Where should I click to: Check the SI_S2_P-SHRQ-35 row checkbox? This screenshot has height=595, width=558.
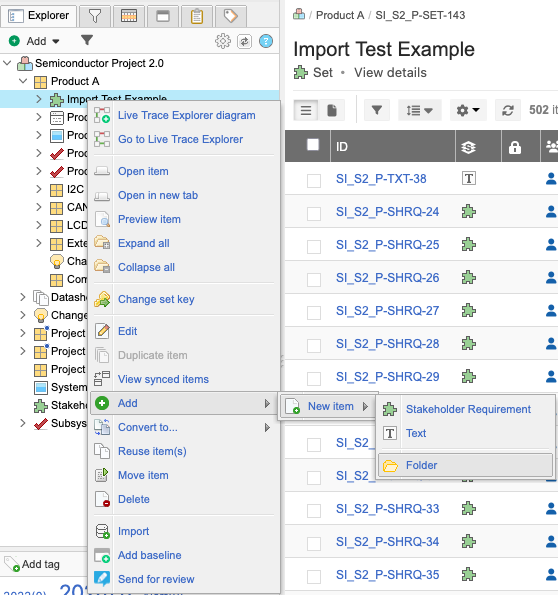[314, 577]
